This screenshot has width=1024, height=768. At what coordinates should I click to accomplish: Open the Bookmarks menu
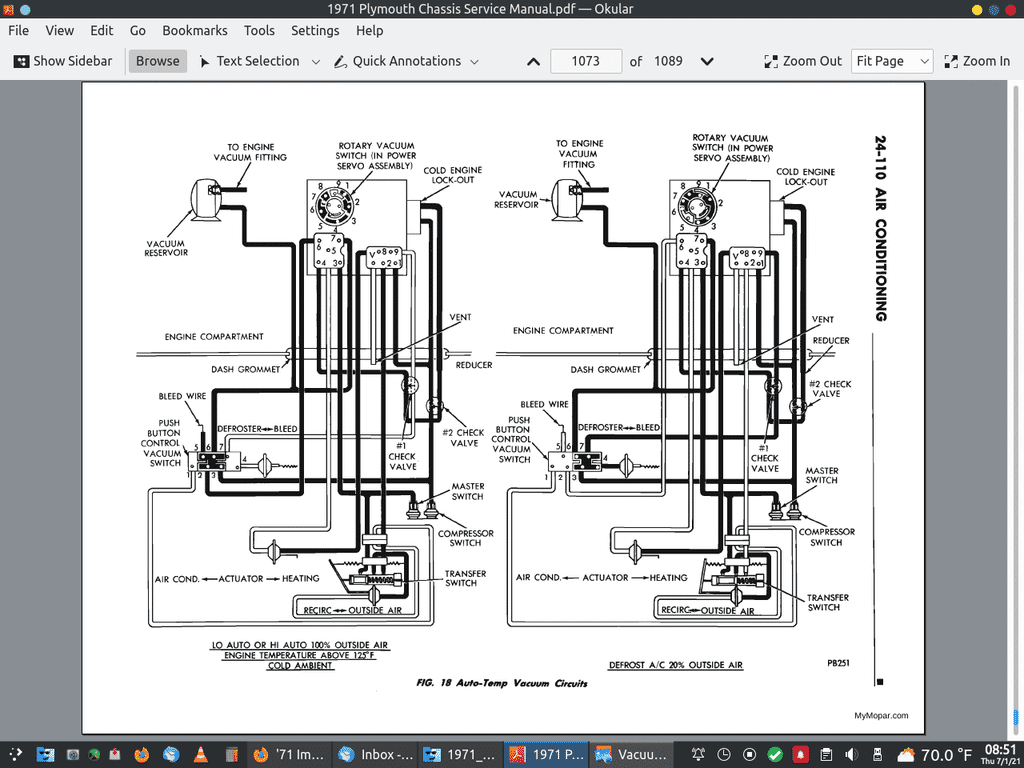(195, 31)
